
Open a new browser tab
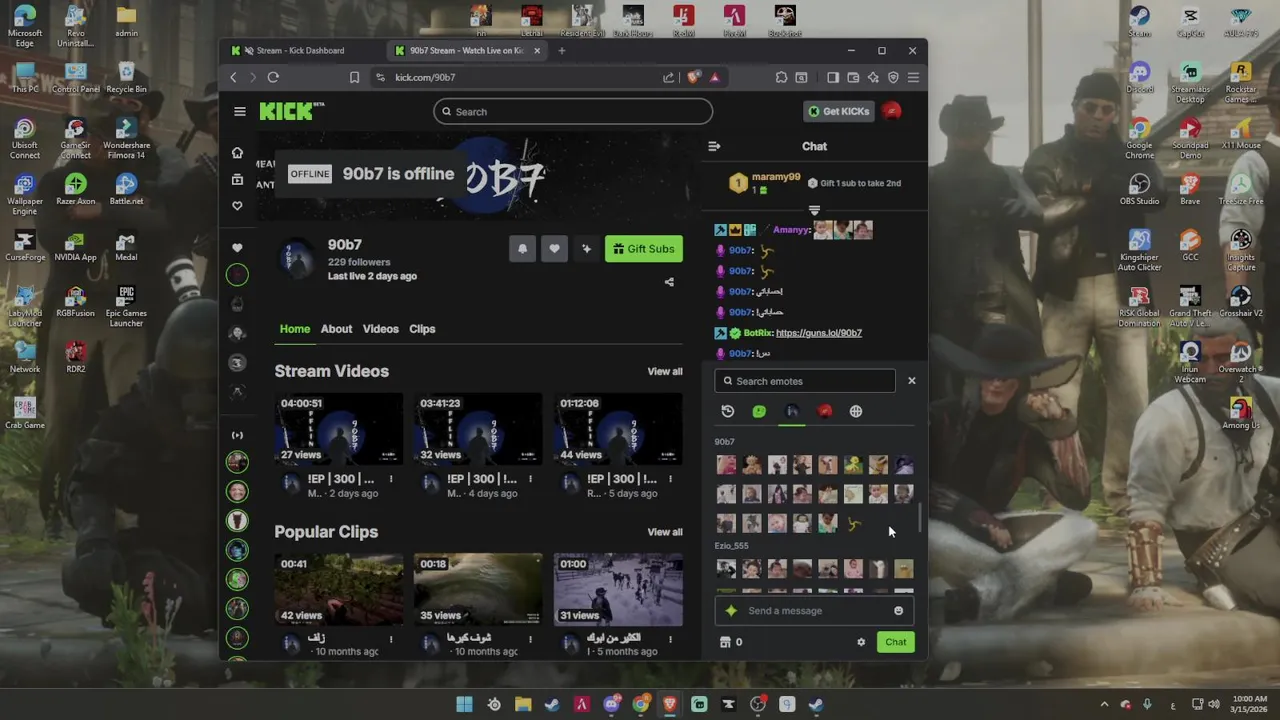561,50
